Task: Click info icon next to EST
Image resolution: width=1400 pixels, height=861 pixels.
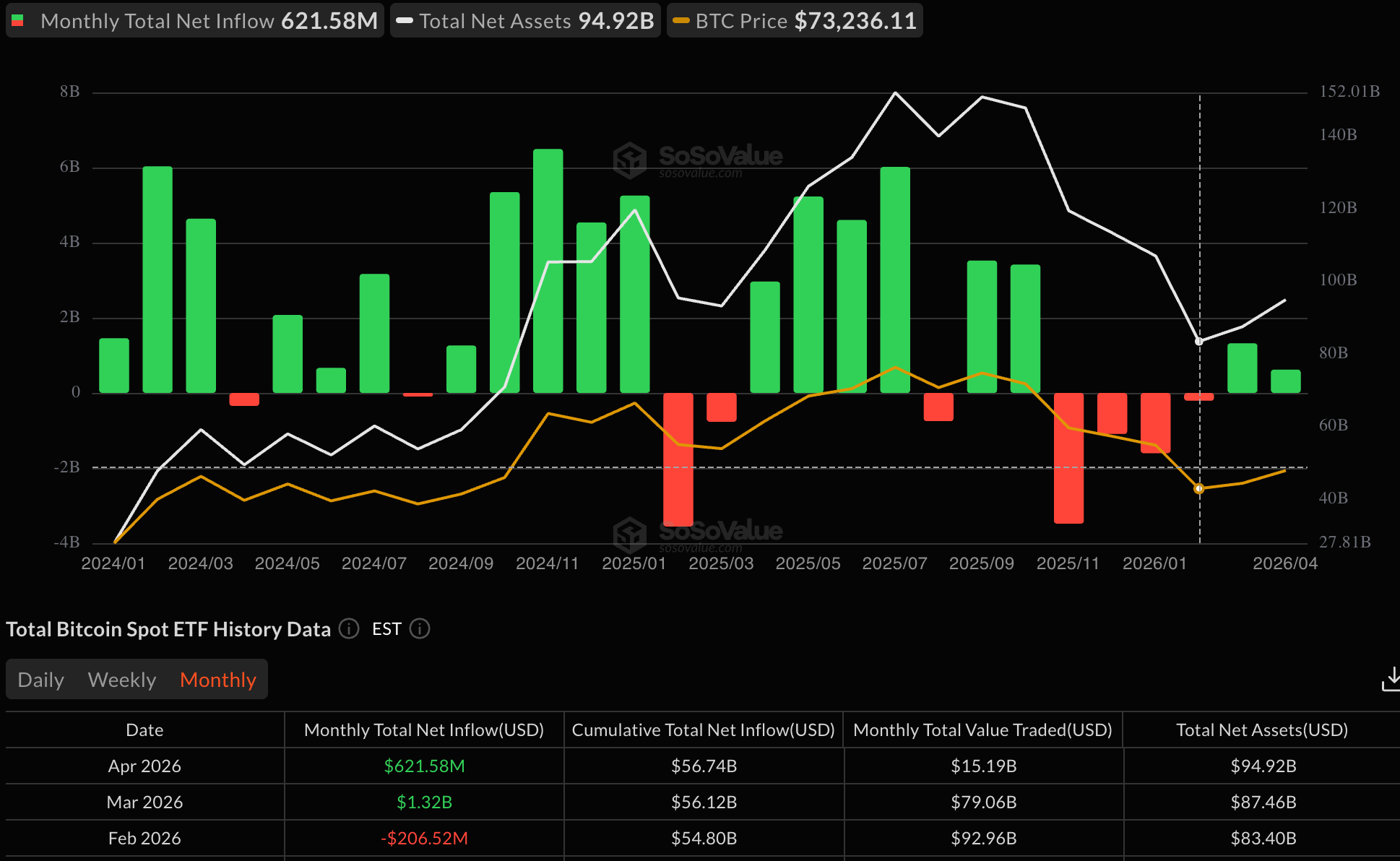Action: 420,629
